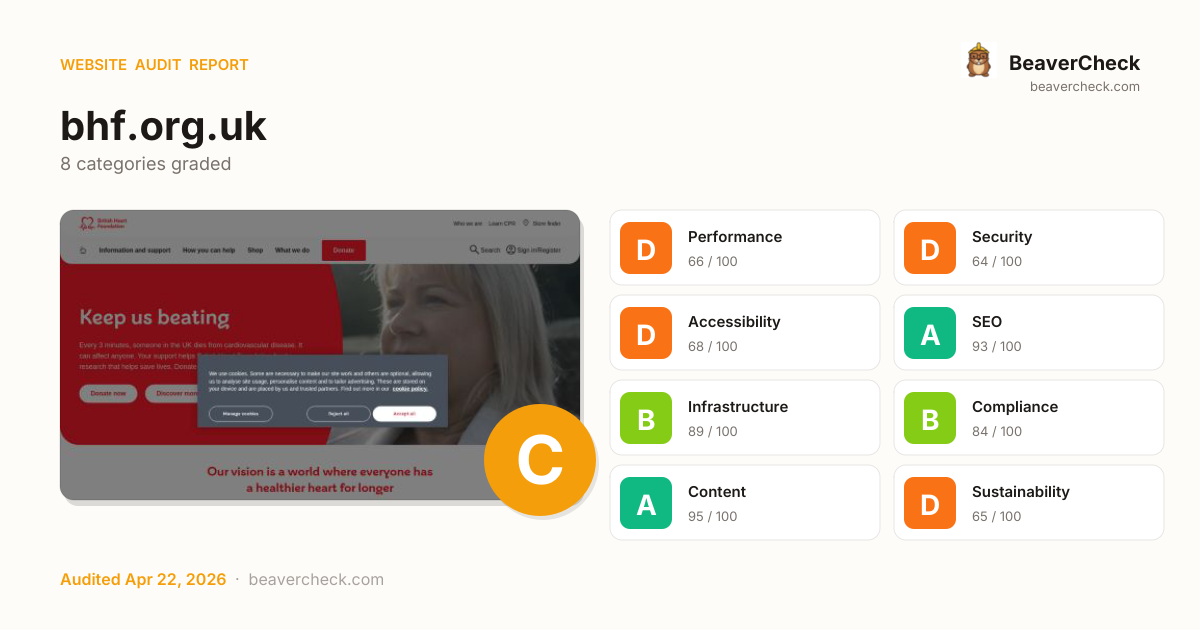Image resolution: width=1200 pixels, height=630 pixels.
Task: Click the overall C grade circle
Action: point(540,460)
